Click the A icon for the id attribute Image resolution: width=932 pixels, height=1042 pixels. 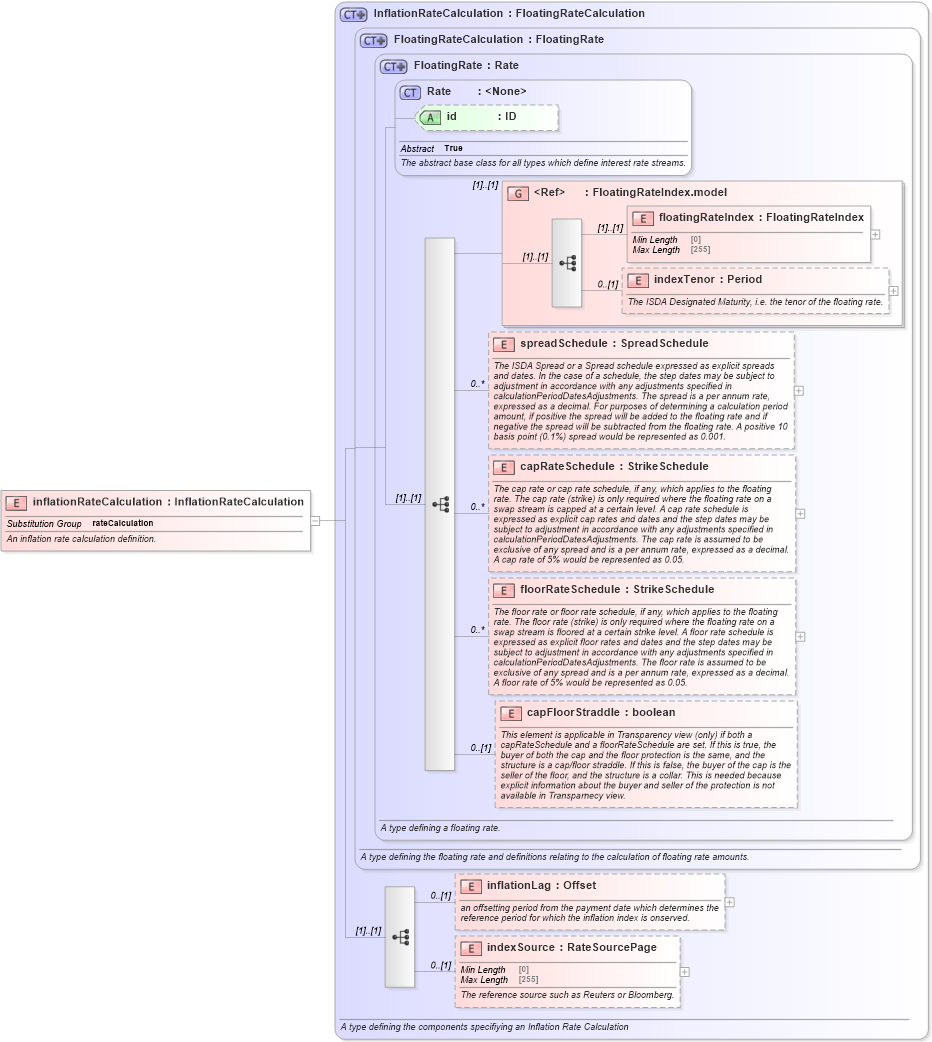[430, 118]
